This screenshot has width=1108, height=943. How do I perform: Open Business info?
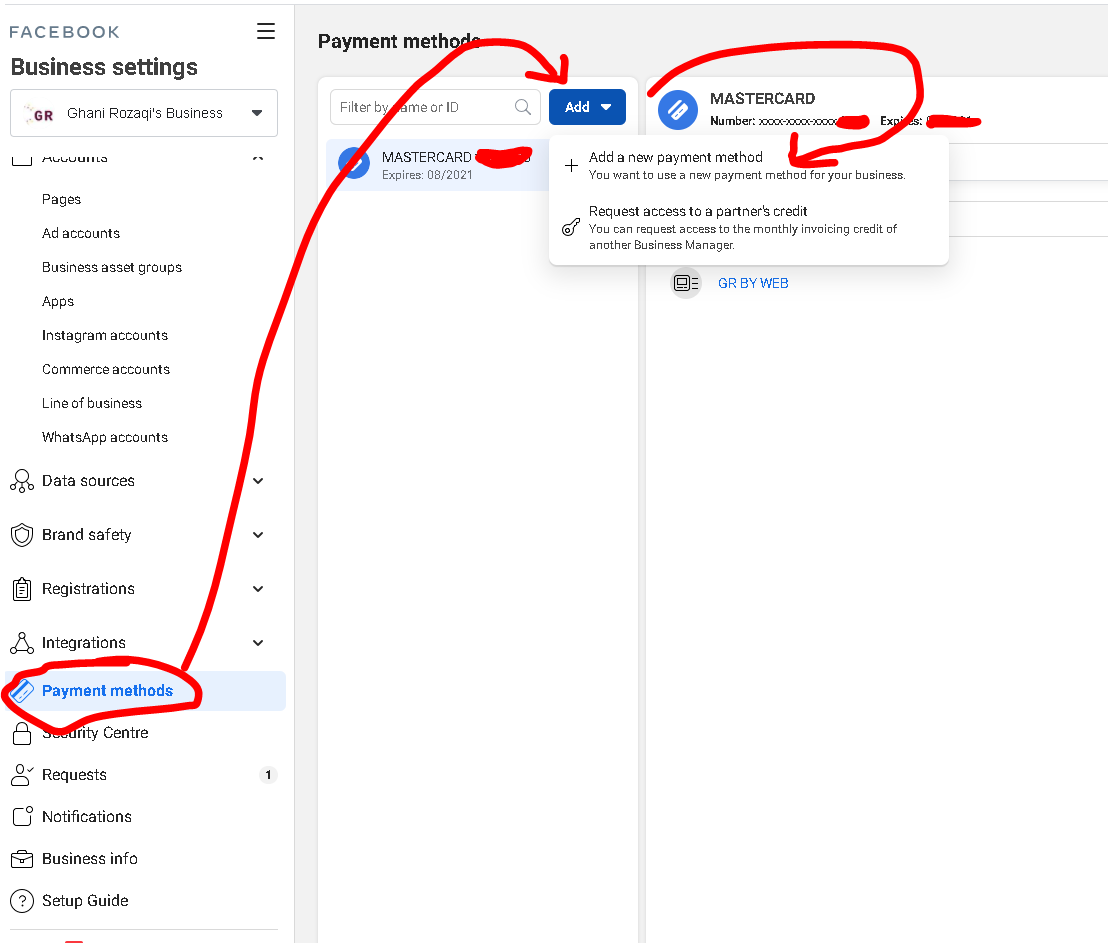coord(90,859)
